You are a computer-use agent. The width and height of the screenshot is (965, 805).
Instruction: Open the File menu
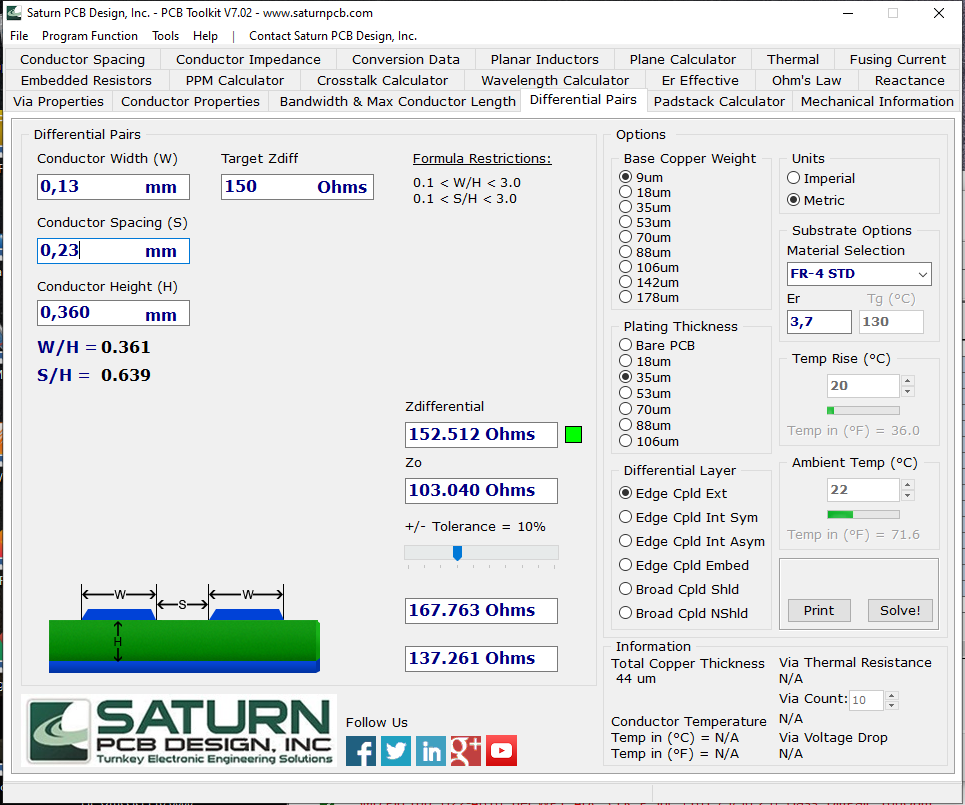19,36
